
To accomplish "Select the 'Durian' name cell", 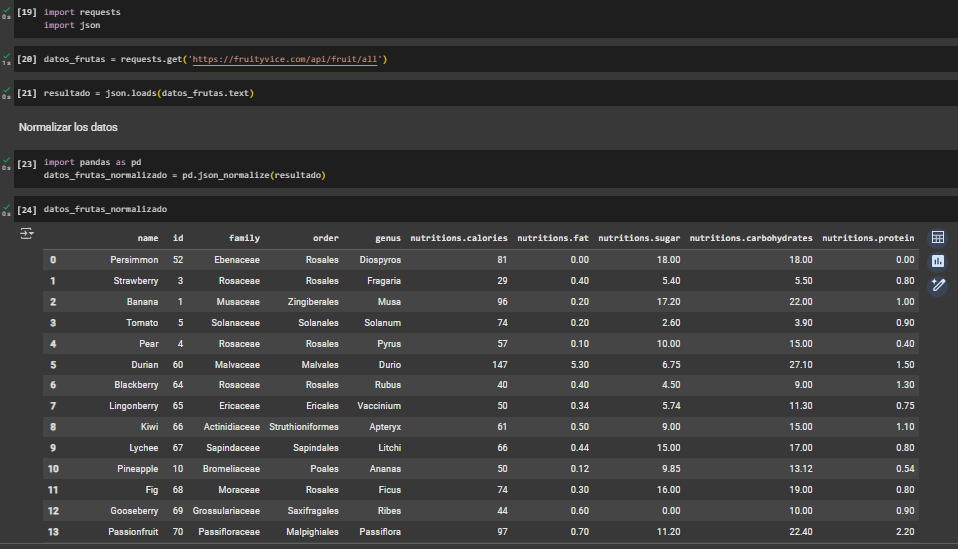I will [145, 365].
